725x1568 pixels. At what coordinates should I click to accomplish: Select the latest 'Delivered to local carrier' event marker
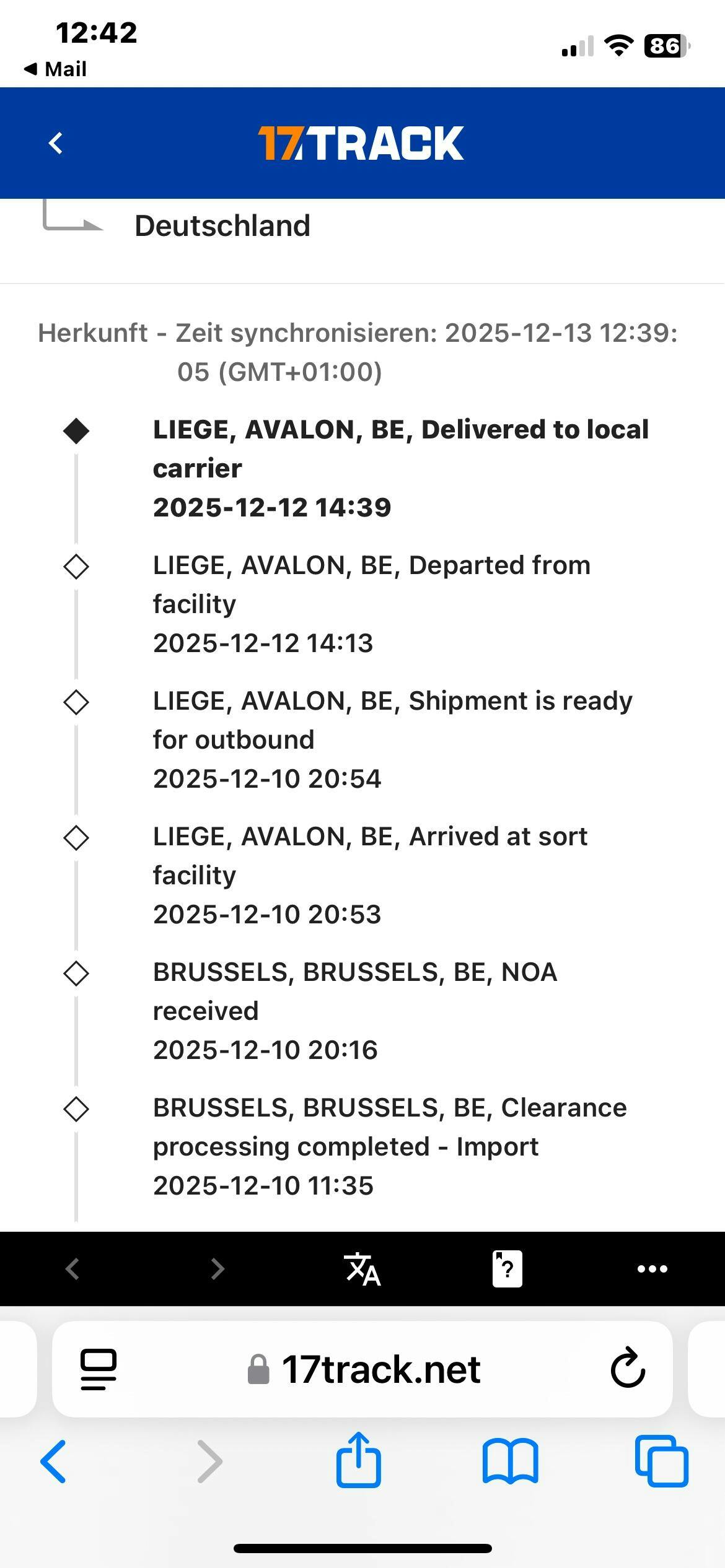(76, 431)
